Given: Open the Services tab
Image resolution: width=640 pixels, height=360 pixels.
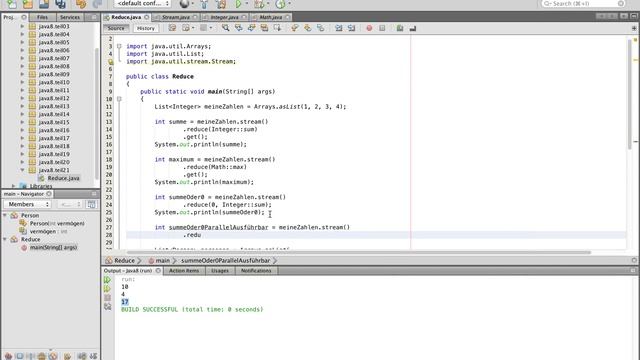Looking at the screenshot, I should (x=70, y=17).
